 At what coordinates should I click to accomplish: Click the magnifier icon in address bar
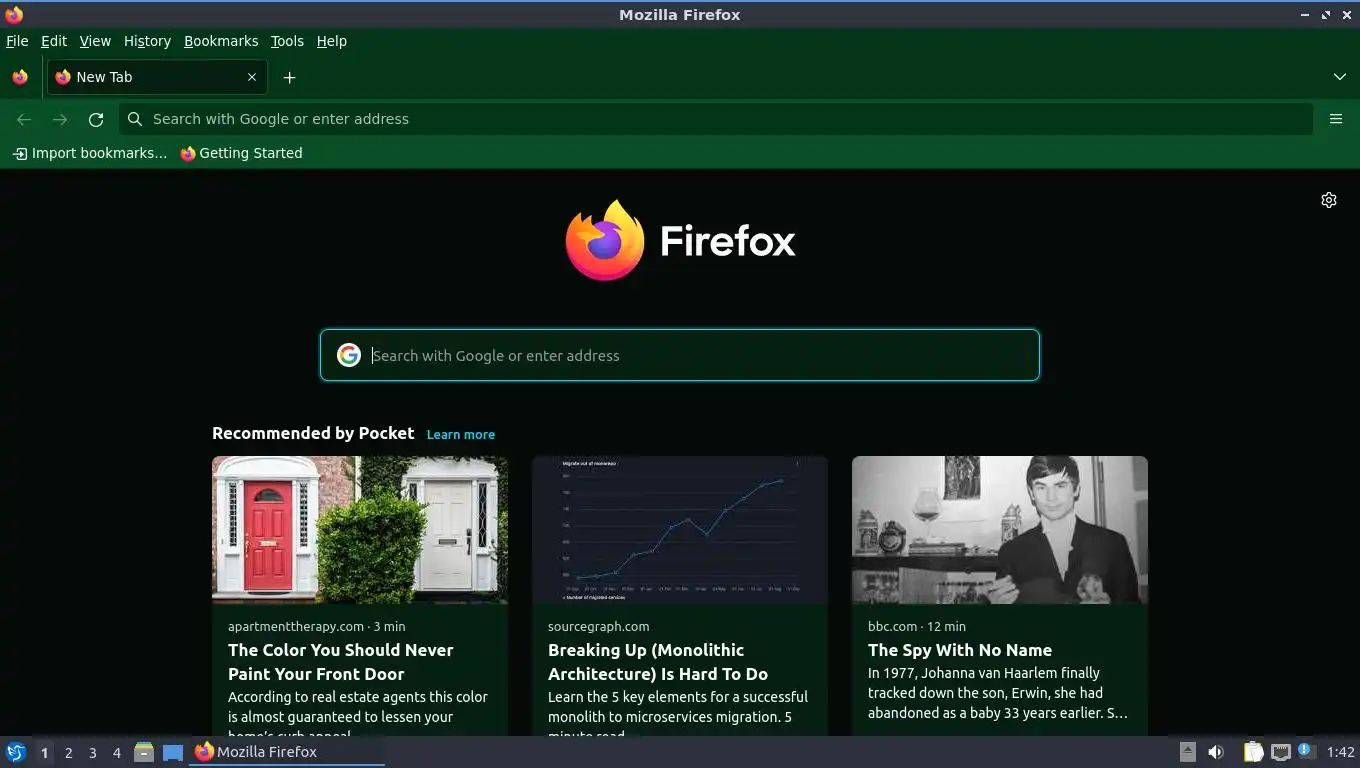click(135, 119)
